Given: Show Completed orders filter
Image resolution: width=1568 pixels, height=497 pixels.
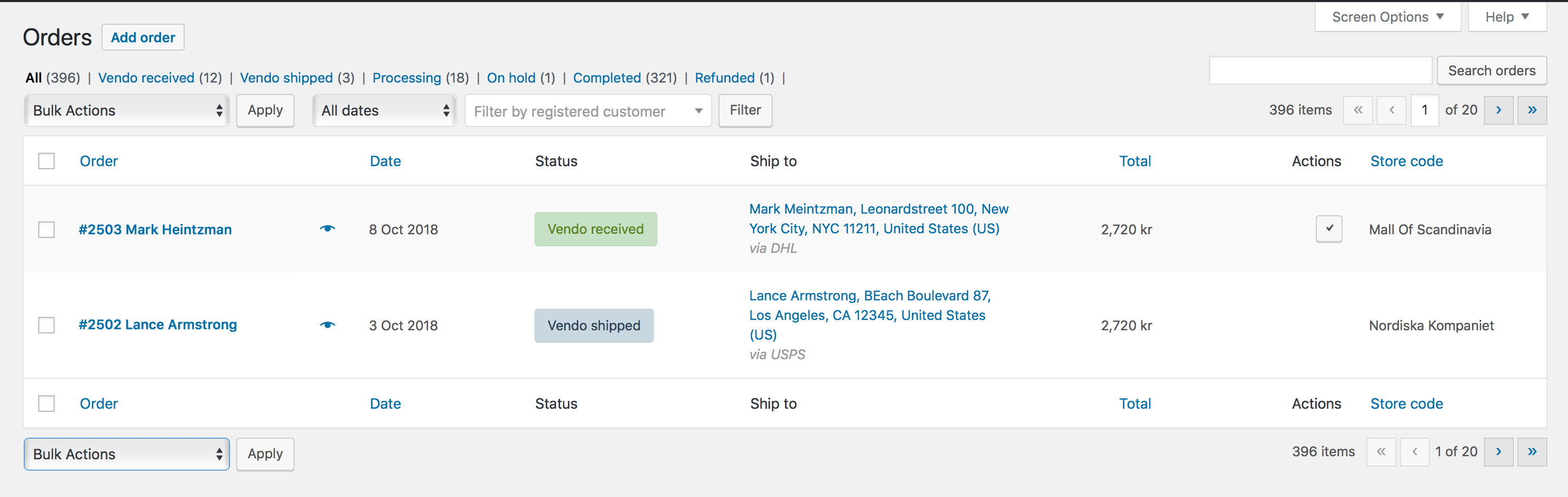Looking at the screenshot, I should pos(606,78).
